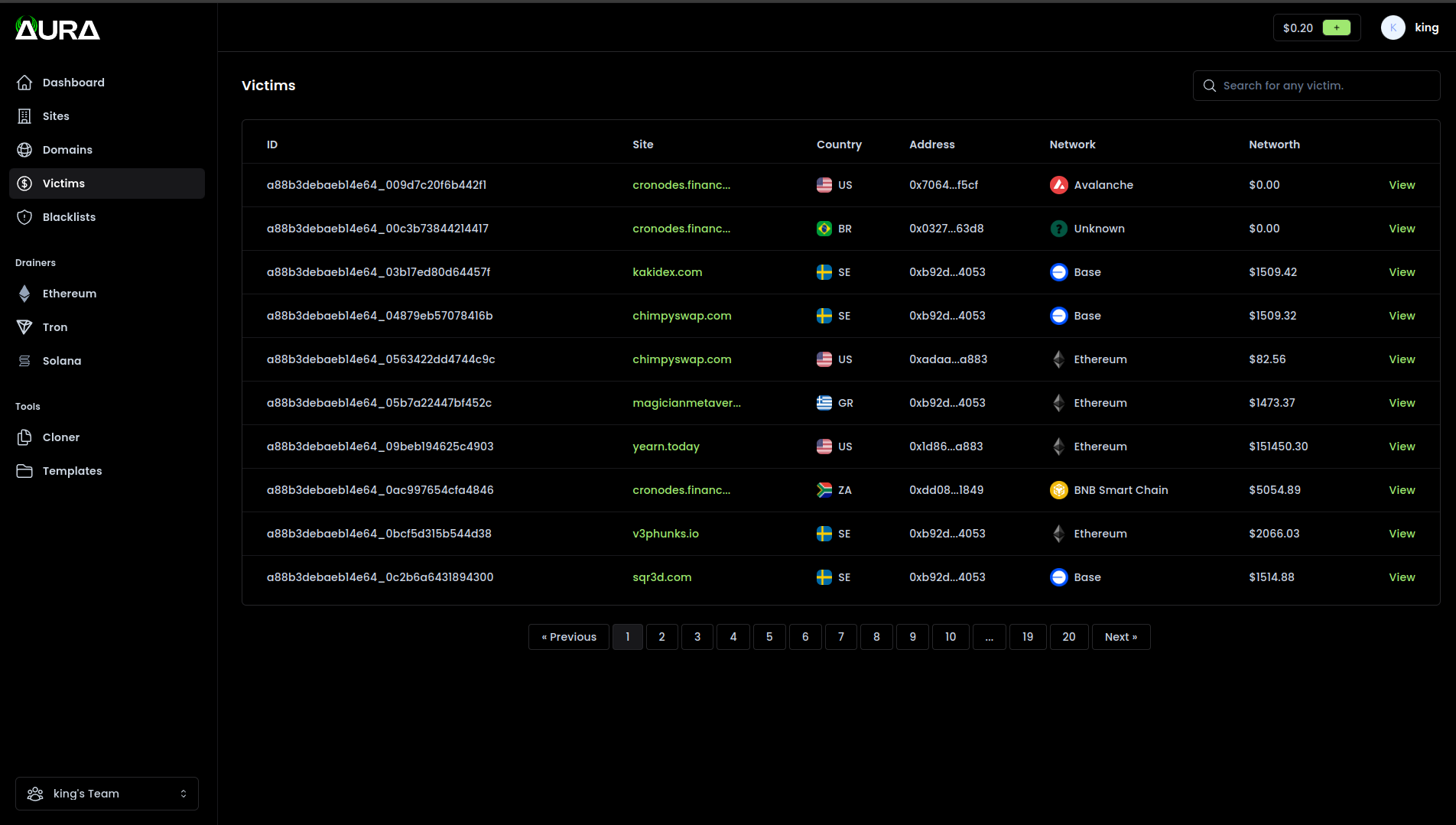Click ID a88b3debaeb14e64_0563422dd4744c9c
This screenshot has width=1456, height=825.
pyautogui.click(x=381, y=359)
